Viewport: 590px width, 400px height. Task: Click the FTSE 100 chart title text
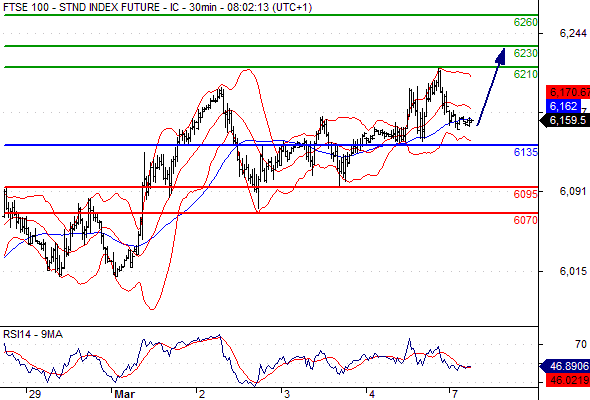[x=157, y=7]
